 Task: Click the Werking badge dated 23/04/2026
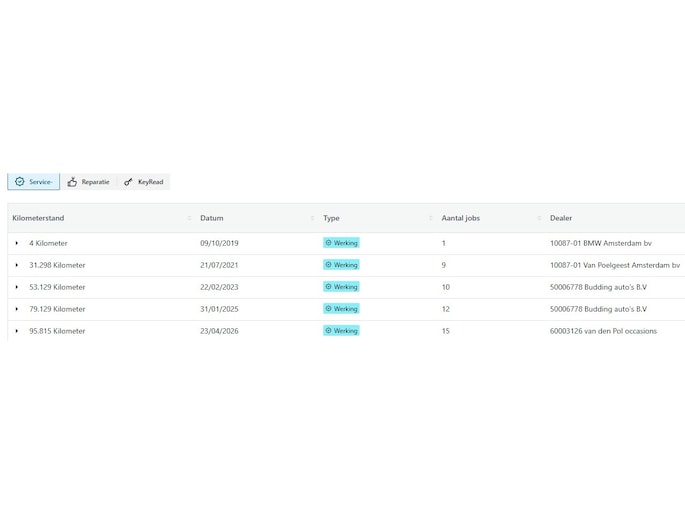point(341,331)
